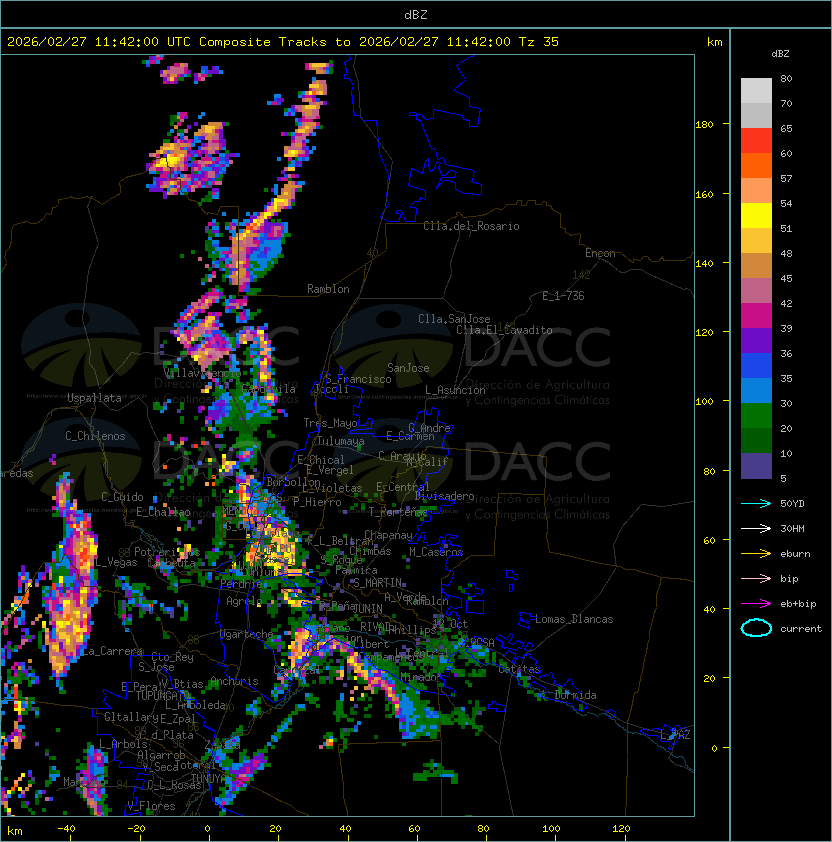832x842 pixels.
Task: Click the E_1-736 map label
Action: pos(563,296)
